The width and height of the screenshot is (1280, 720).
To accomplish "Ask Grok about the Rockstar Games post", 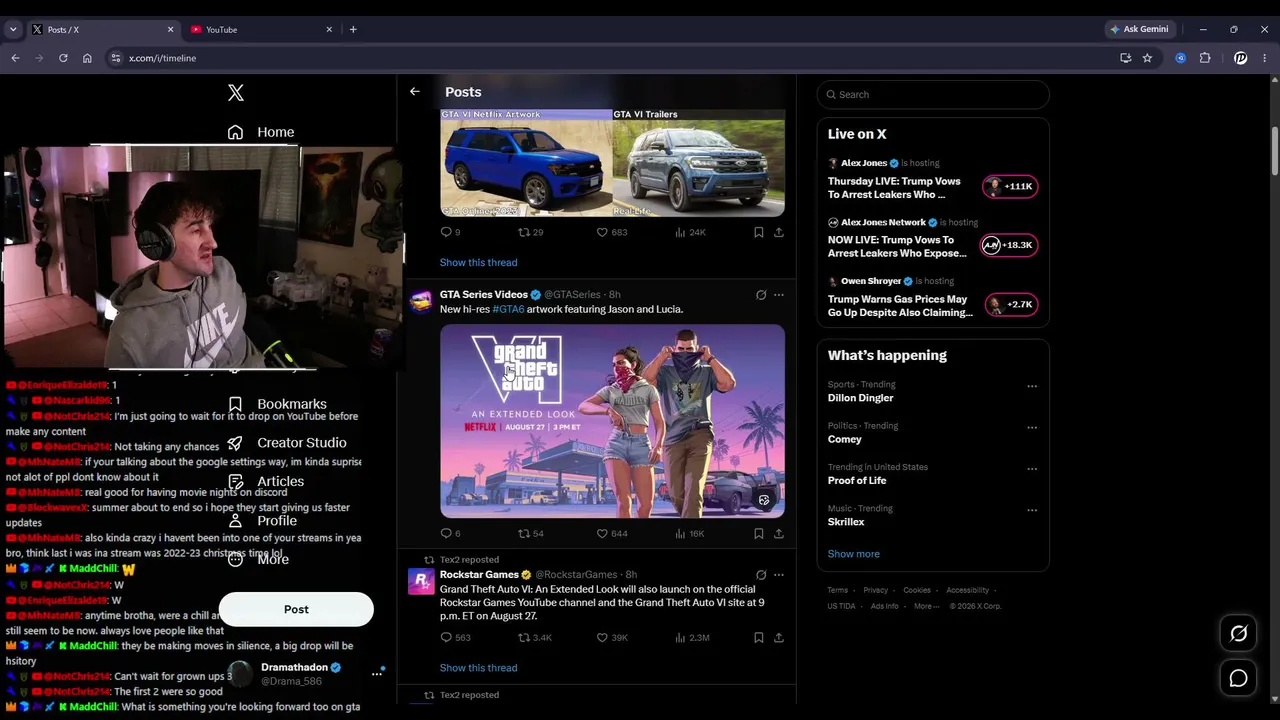I will [x=761, y=575].
